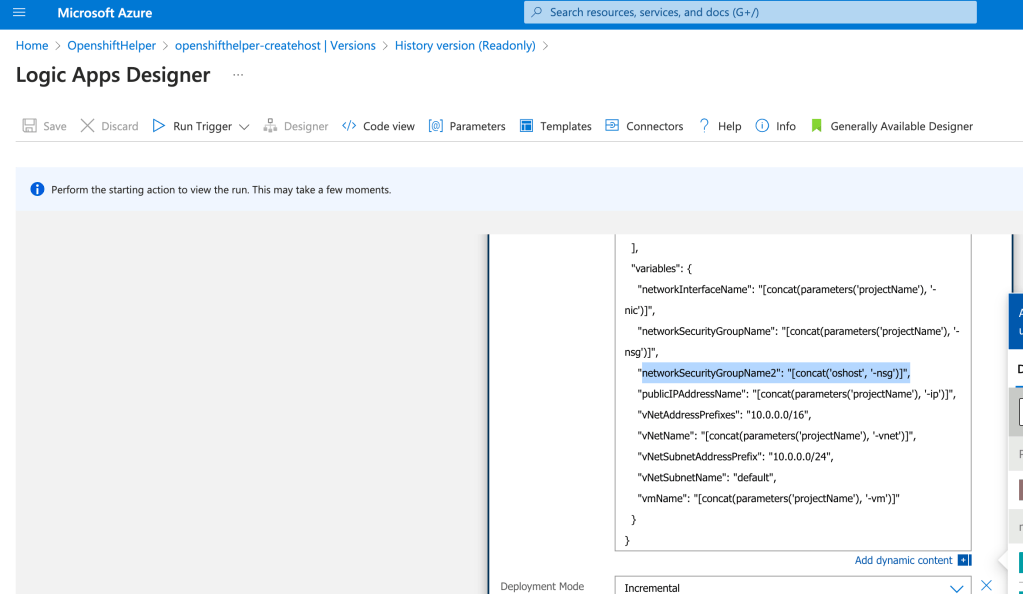Click the Designer flowchart icon
Image resolution: width=1023 pixels, height=594 pixels.
[270, 125]
